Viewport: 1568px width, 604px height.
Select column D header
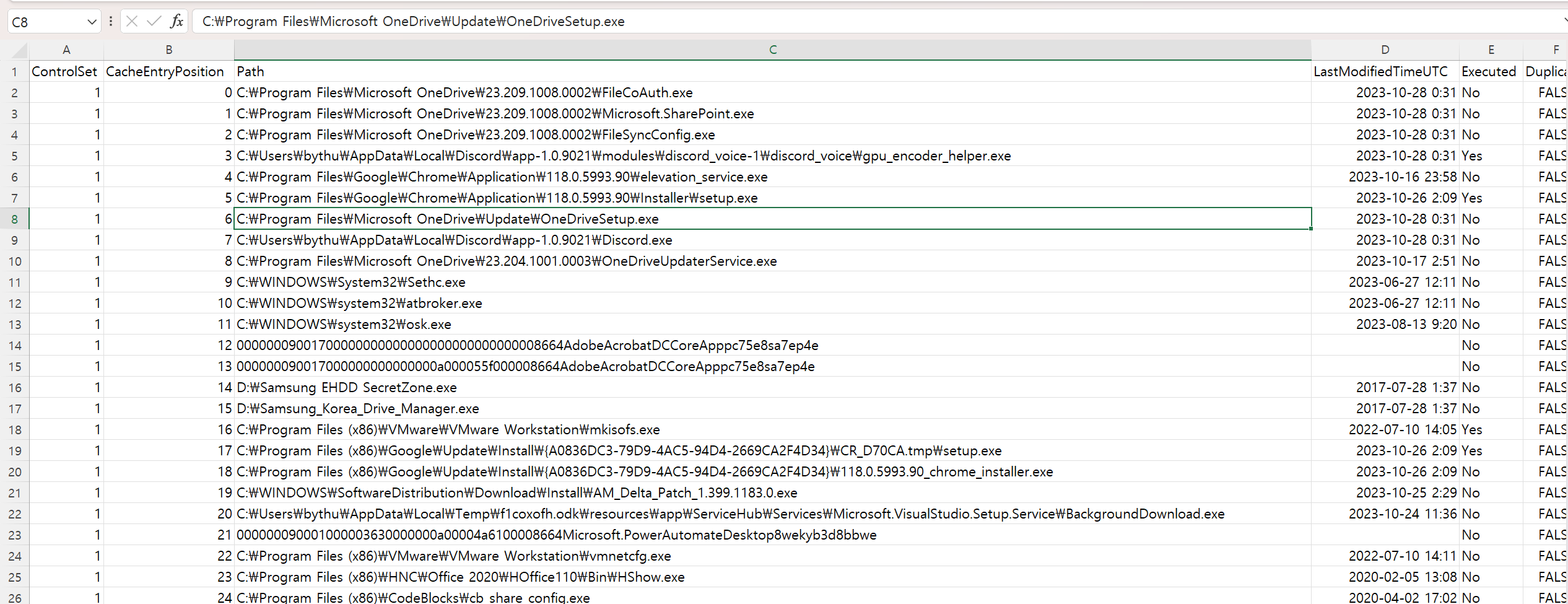1385,50
